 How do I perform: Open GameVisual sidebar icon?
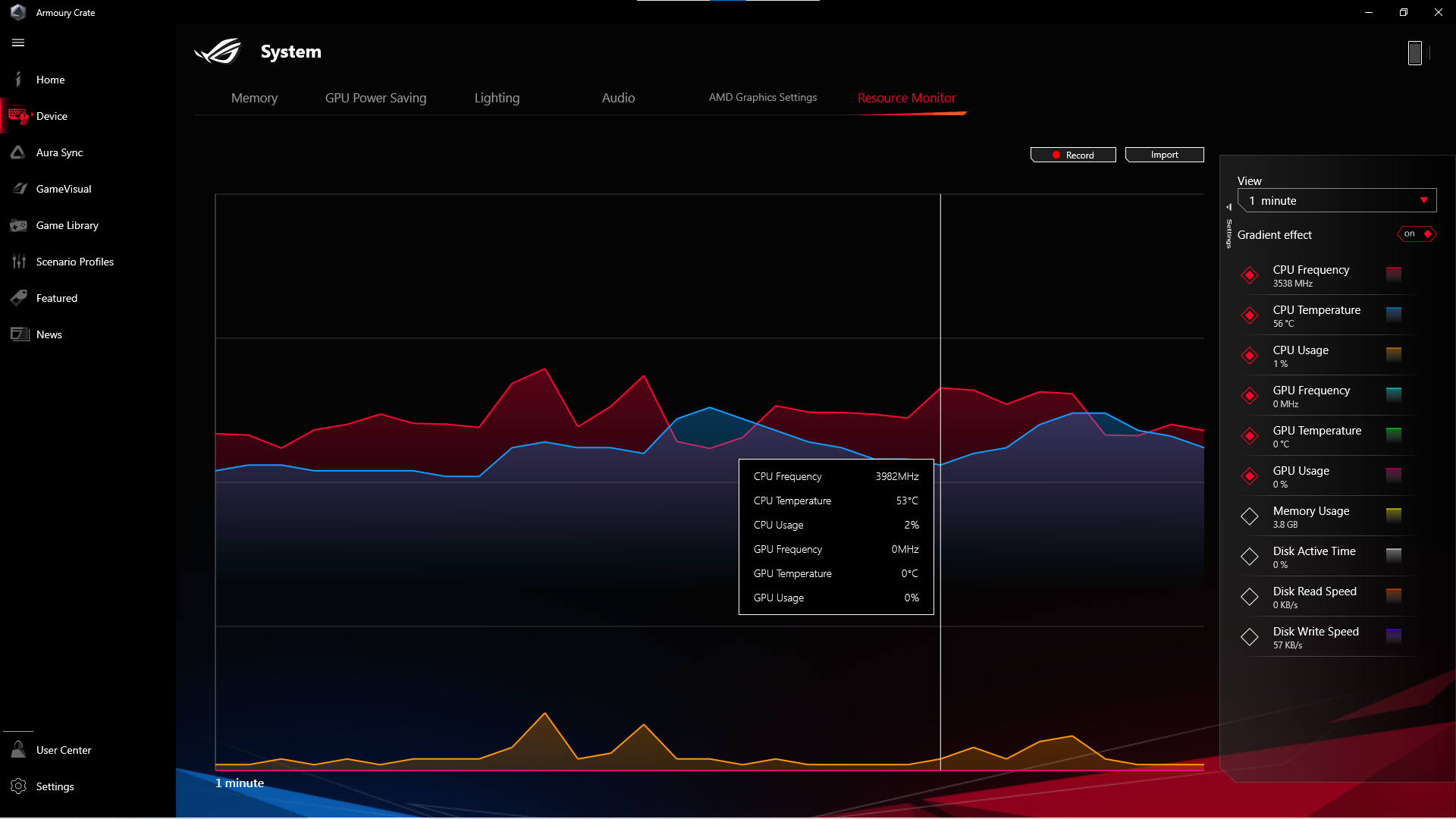18,189
